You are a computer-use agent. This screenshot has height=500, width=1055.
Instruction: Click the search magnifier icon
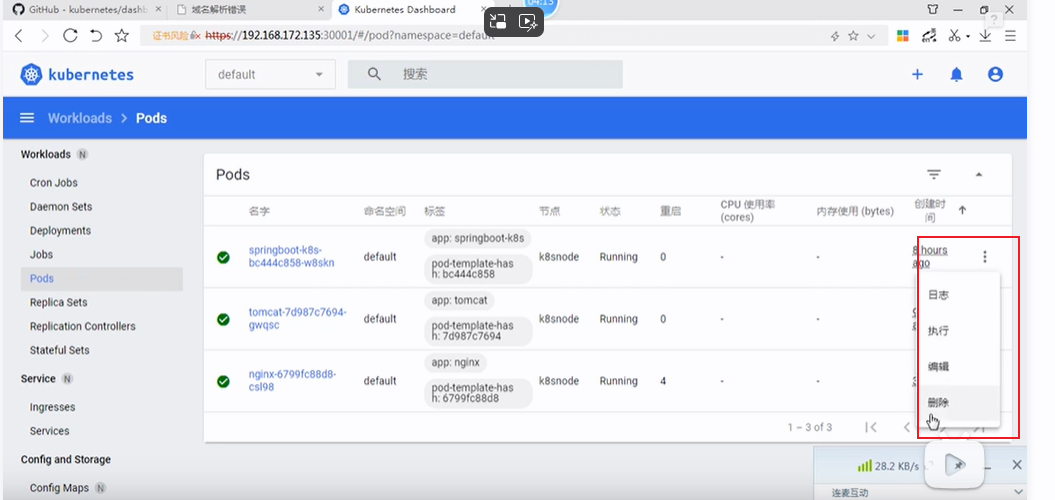pyautogui.click(x=374, y=74)
